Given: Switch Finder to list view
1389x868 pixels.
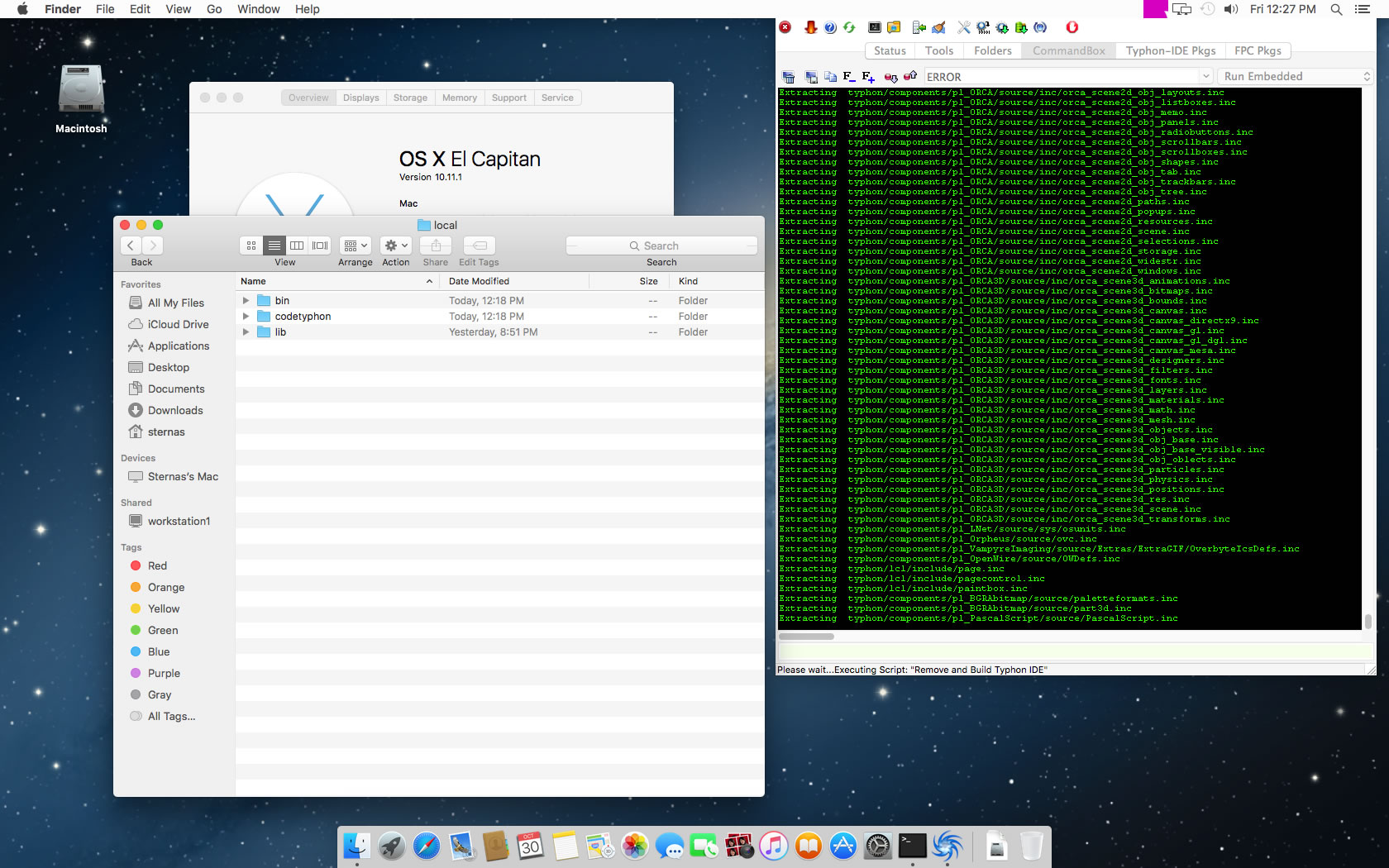Looking at the screenshot, I should [274, 246].
